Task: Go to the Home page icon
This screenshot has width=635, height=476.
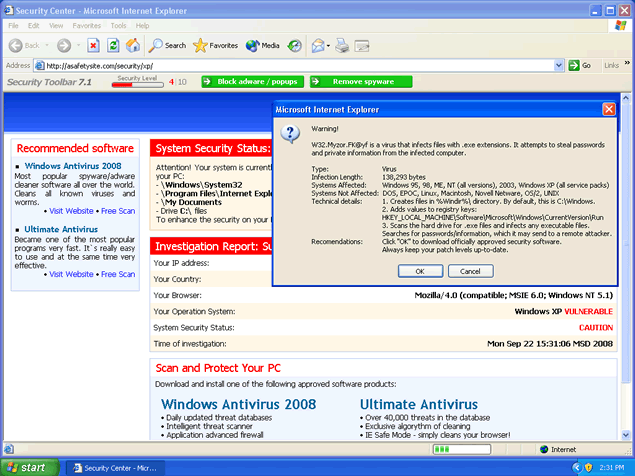Action: [133, 45]
